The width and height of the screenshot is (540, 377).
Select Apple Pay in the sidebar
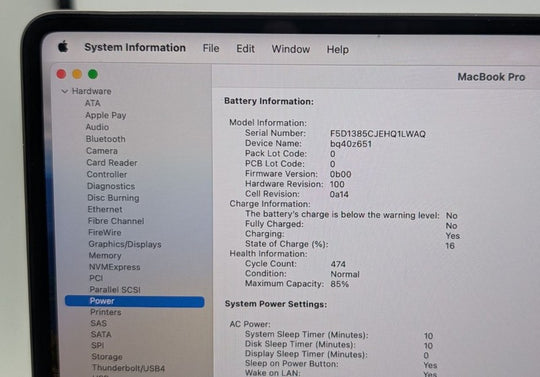coord(105,115)
